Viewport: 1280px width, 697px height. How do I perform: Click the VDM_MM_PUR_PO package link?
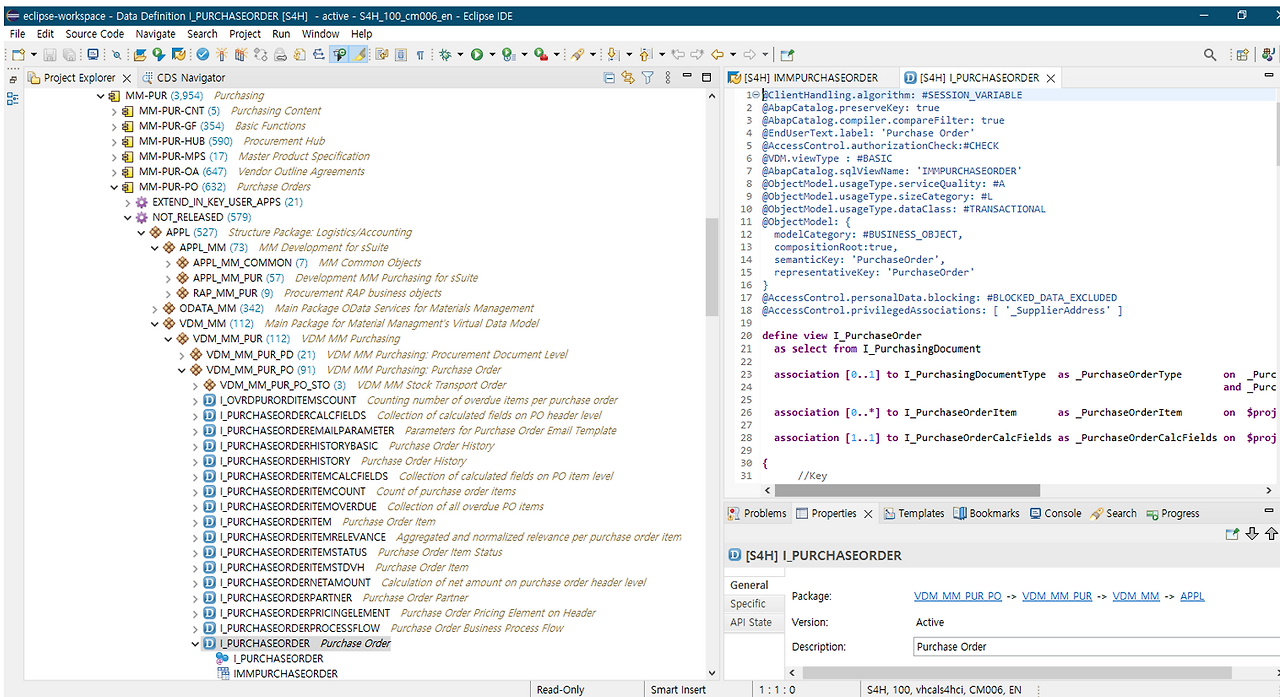[x=957, y=596]
